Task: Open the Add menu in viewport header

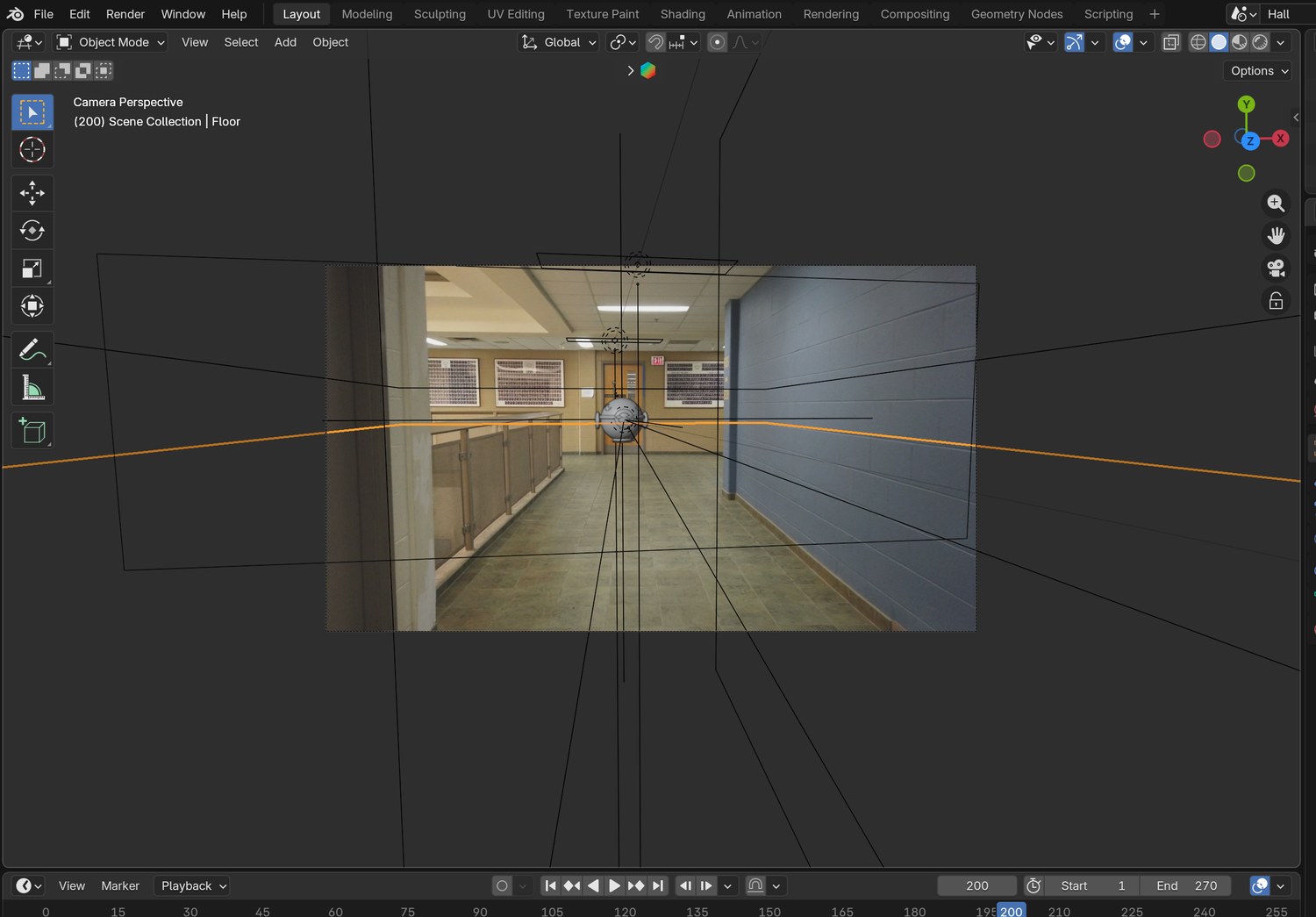Action: coord(285,42)
